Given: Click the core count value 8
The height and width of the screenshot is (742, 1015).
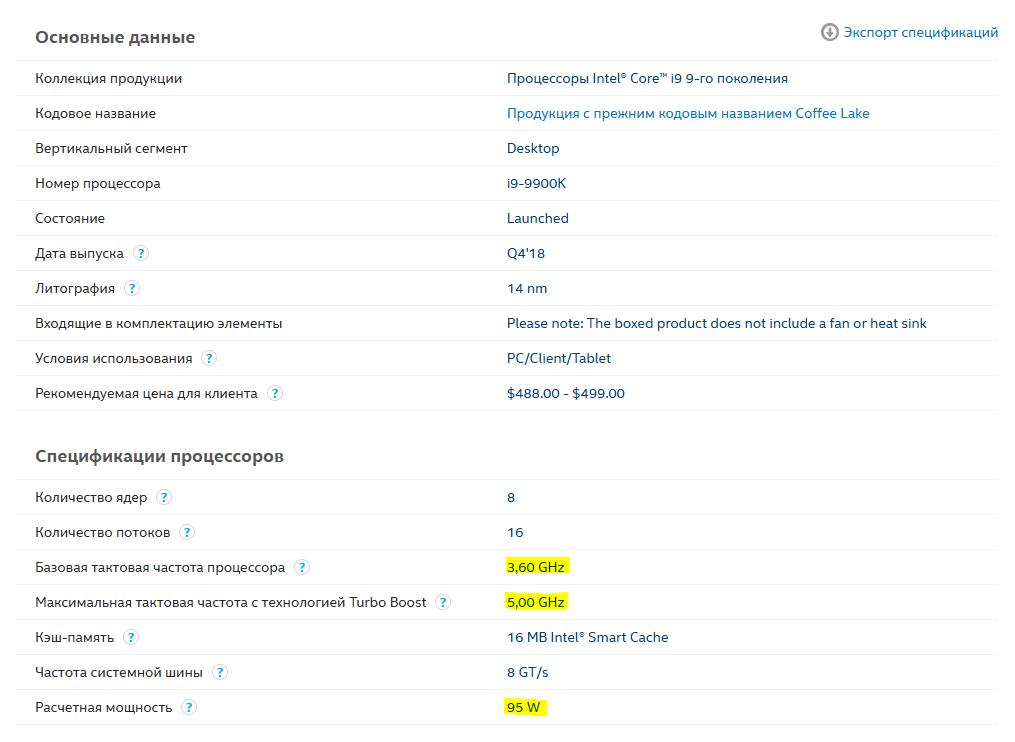Looking at the screenshot, I should 511,497.
